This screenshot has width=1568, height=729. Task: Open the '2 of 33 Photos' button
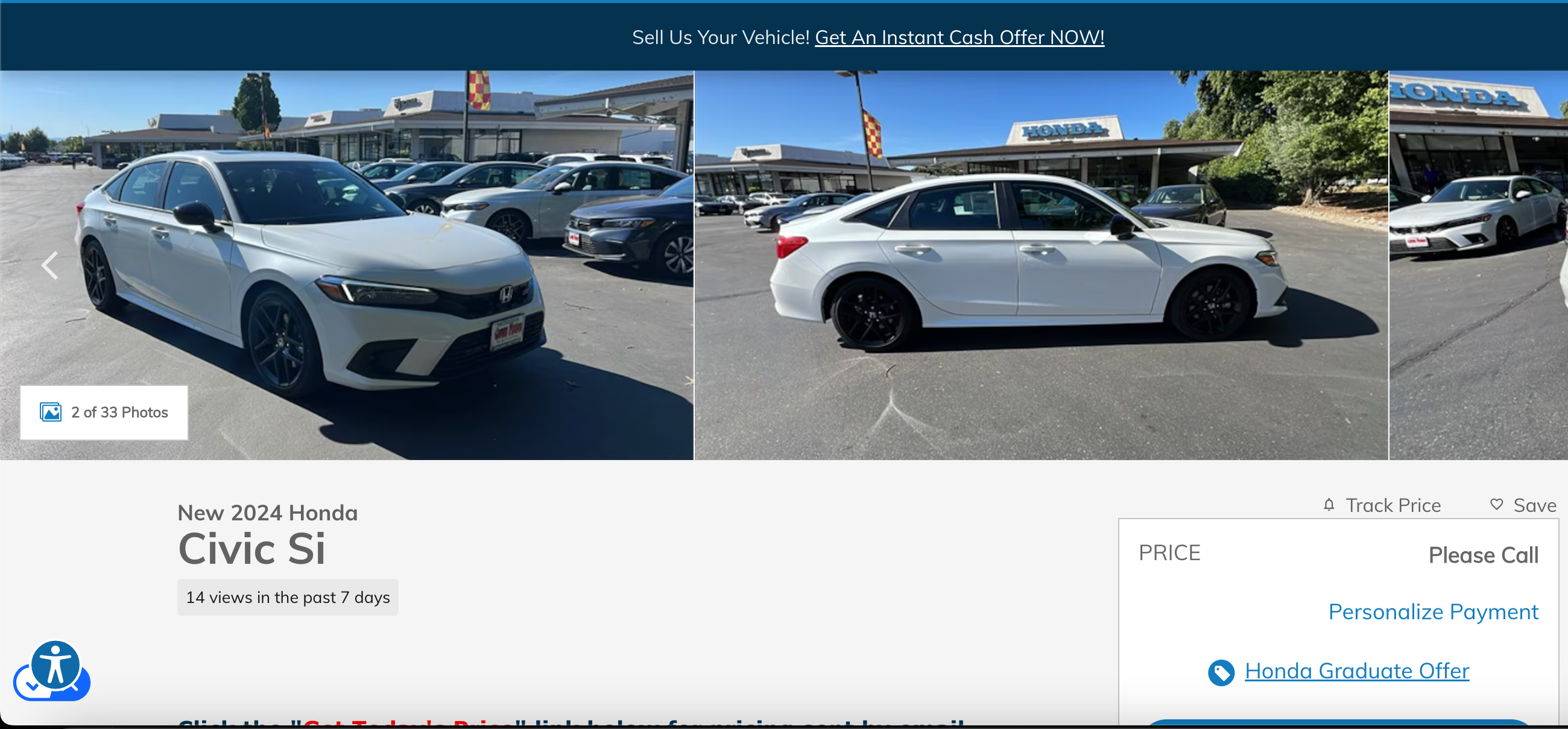pyautogui.click(x=104, y=412)
